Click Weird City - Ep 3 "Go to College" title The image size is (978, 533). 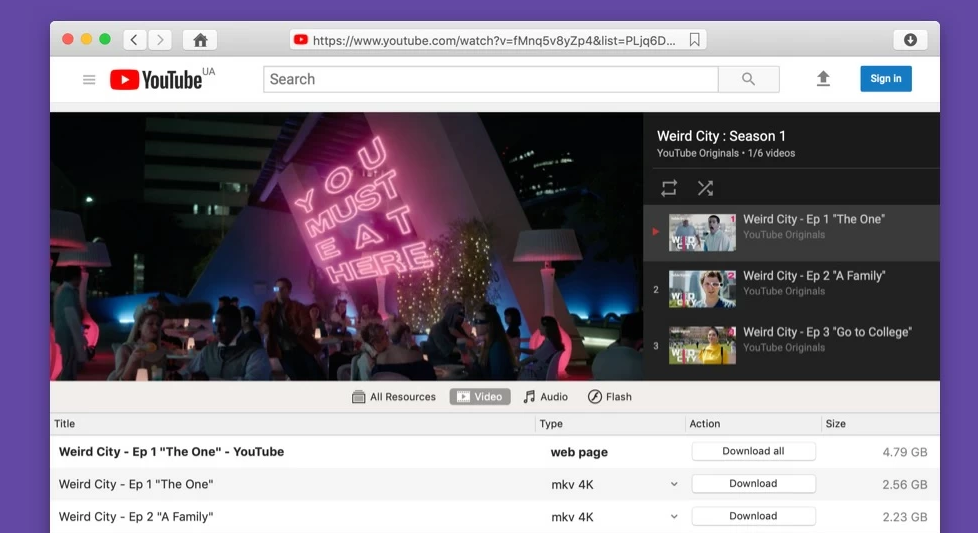pos(828,332)
